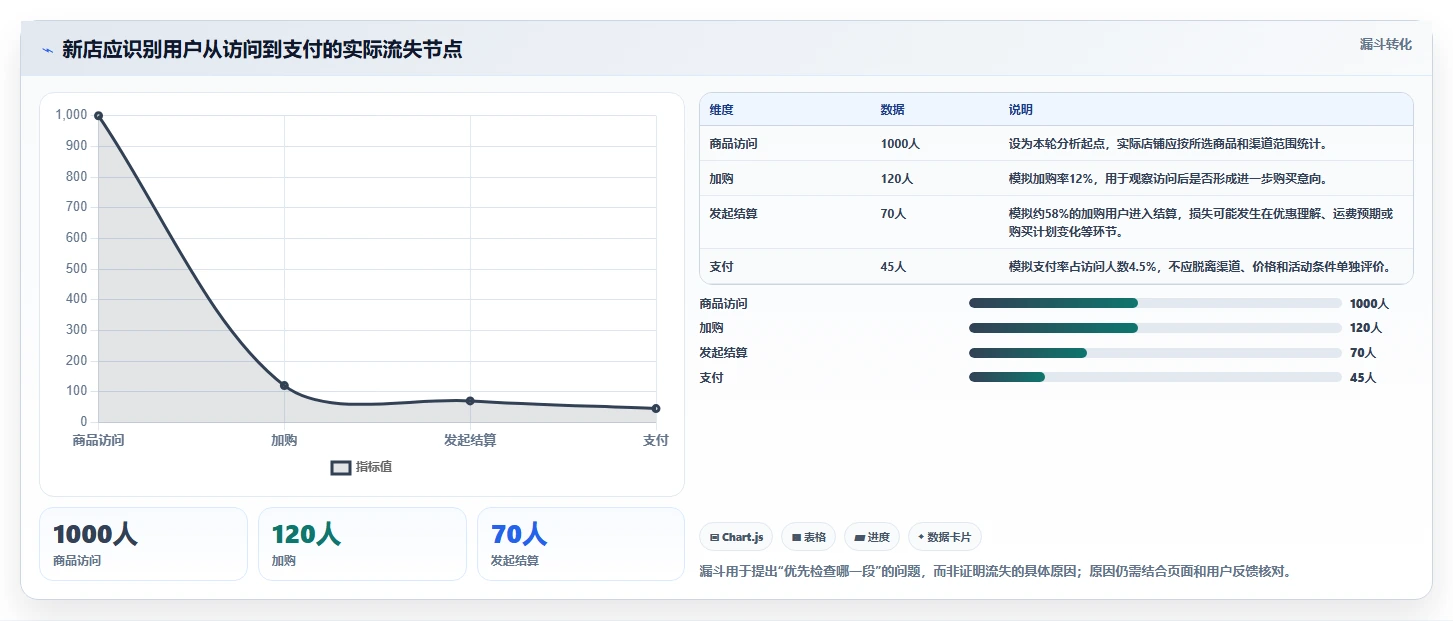Click the 进度 chip
Viewport: 1453px width, 621px height.
pos(872,537)
